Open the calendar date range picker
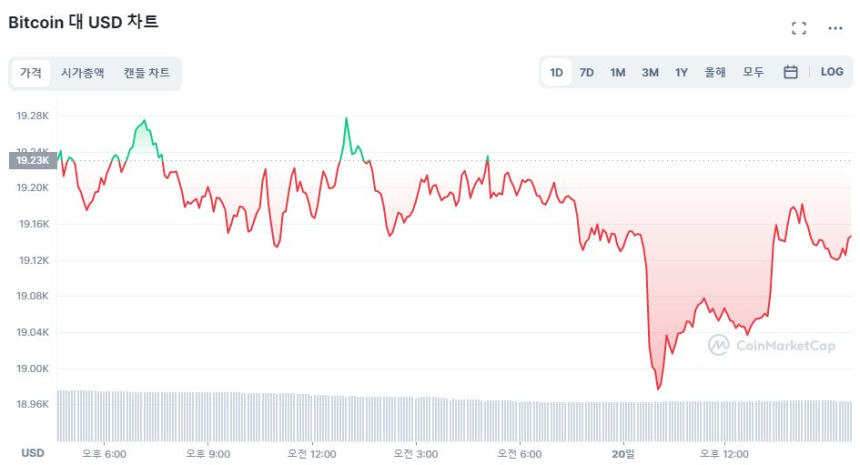Viewport: 860px width, 465px height. [x=790, y=72]
